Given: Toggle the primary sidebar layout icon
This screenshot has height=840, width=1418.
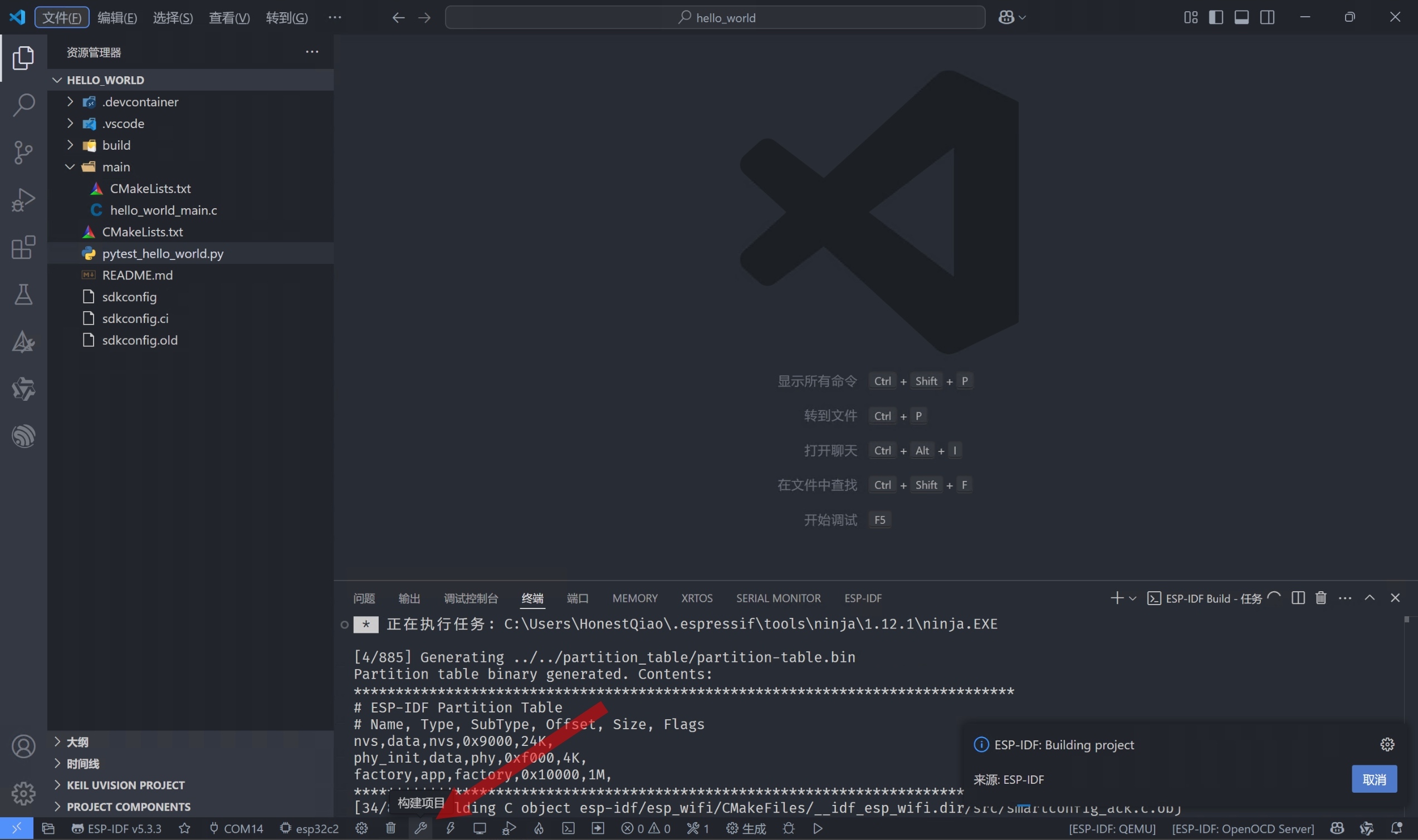Looking at the screenshot, I should coord(1216,18).
